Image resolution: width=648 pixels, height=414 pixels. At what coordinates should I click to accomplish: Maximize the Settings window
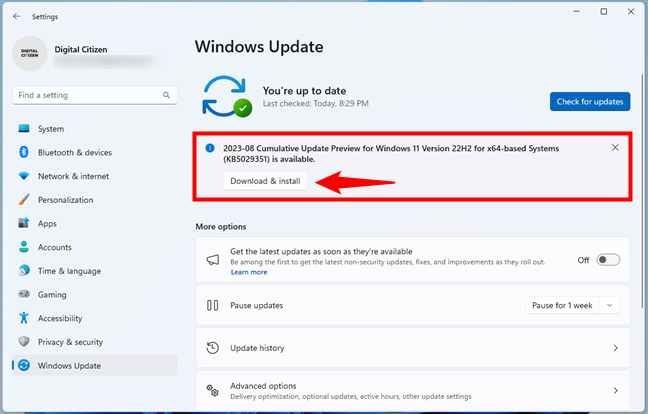click(x=604, y=12)
